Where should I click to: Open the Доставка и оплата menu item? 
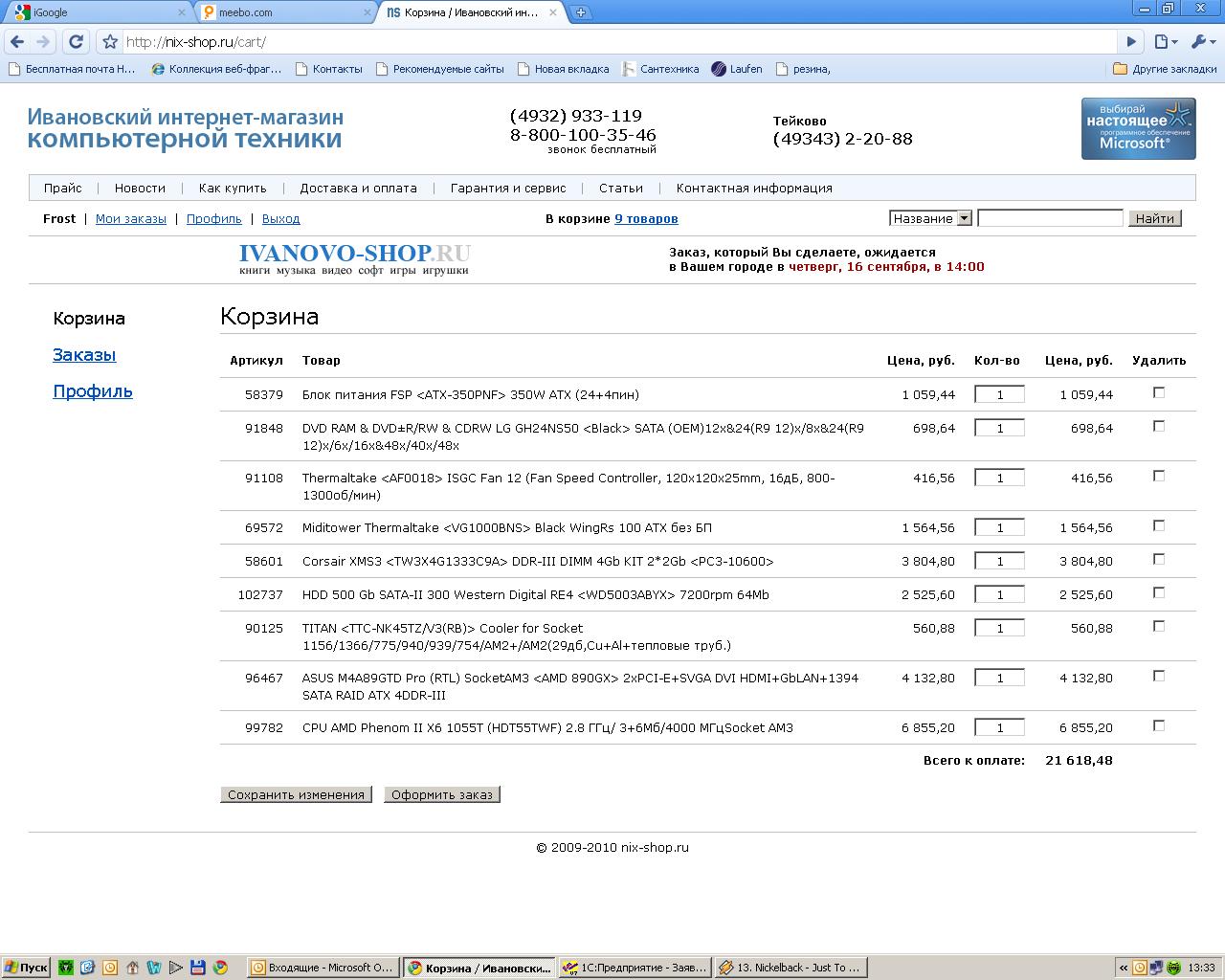click(x=358, y=189)
